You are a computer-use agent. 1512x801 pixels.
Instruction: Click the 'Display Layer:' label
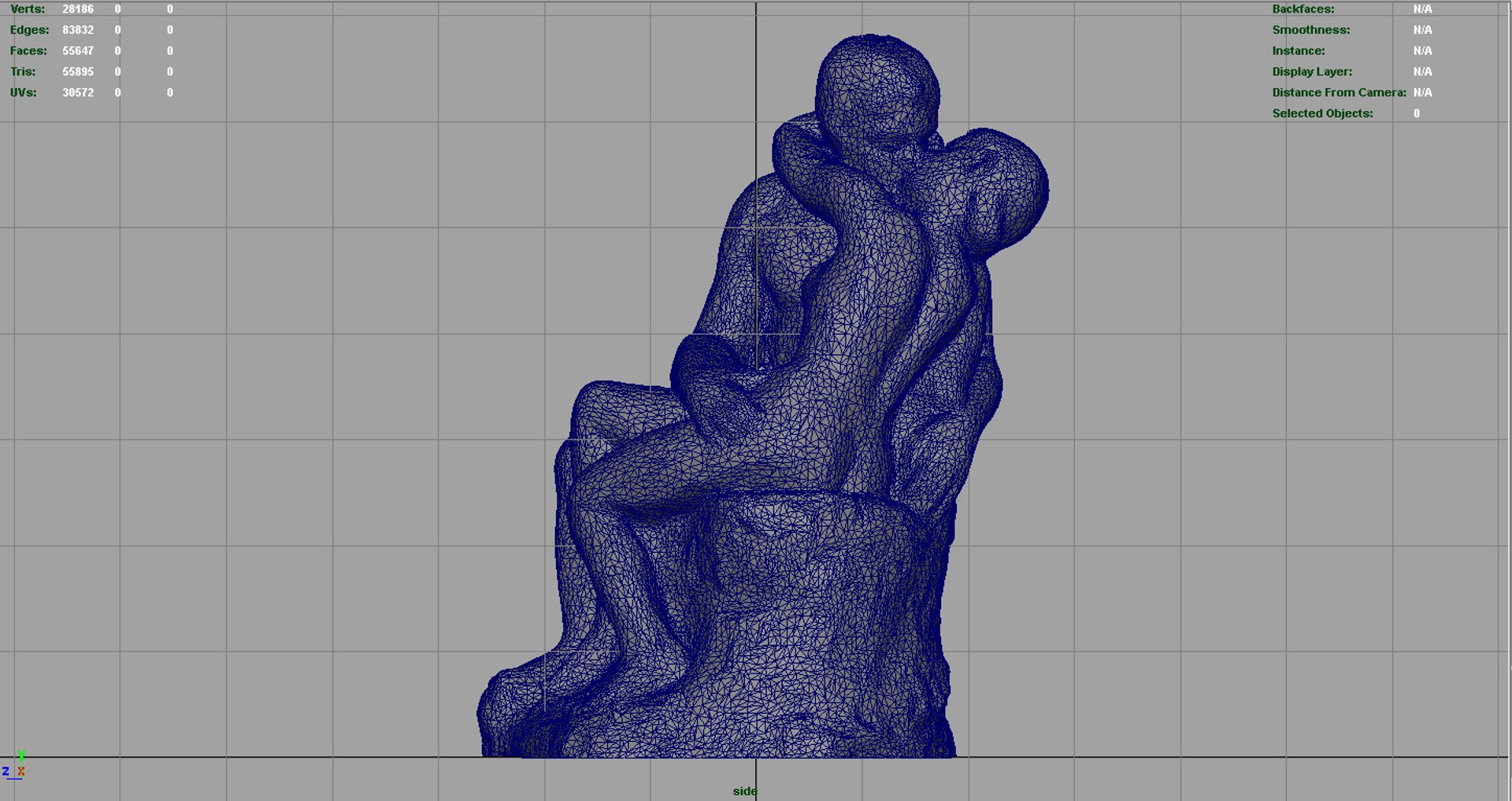pyautogui.click(x=1312, y=72)
